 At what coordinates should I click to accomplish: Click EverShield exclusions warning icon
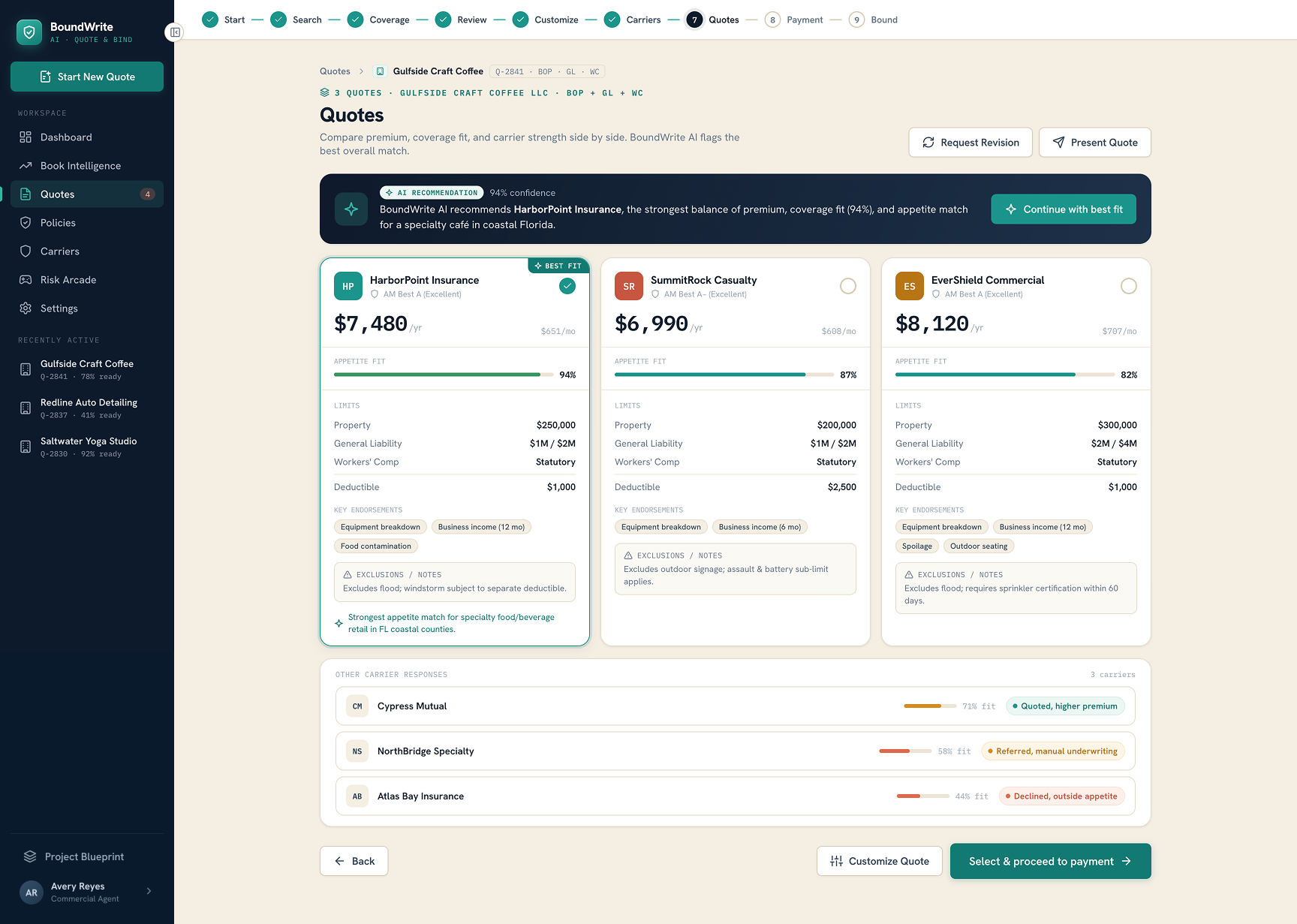pos(909,575)
